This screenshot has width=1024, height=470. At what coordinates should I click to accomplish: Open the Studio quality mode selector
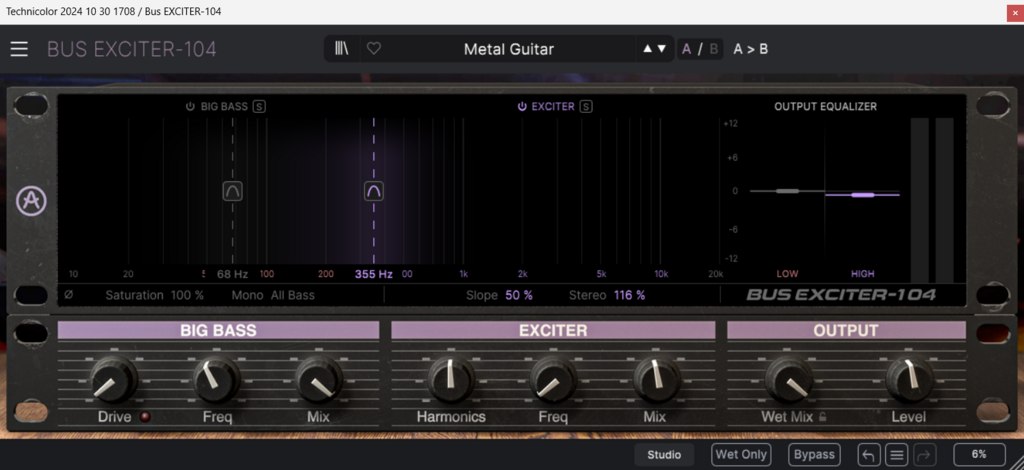664,455
